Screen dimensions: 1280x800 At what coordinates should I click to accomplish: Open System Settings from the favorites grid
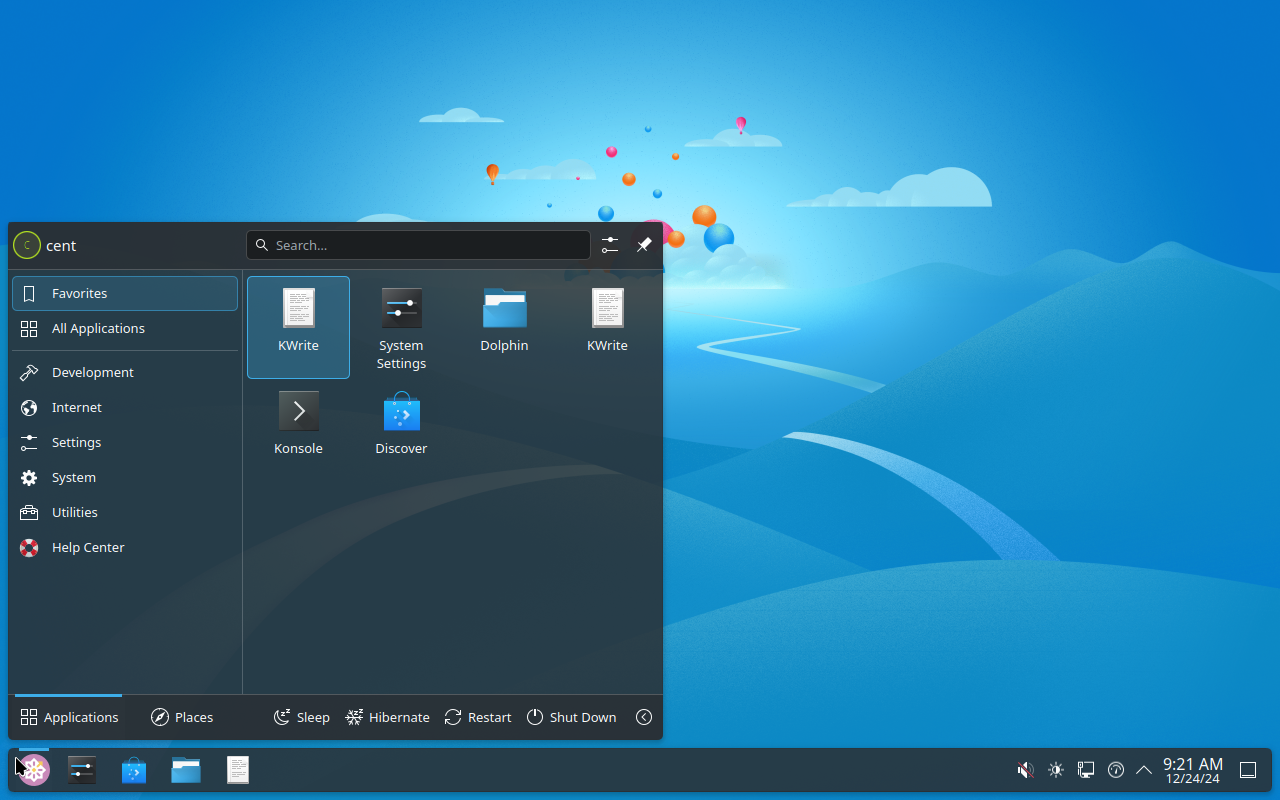(401, 320)
